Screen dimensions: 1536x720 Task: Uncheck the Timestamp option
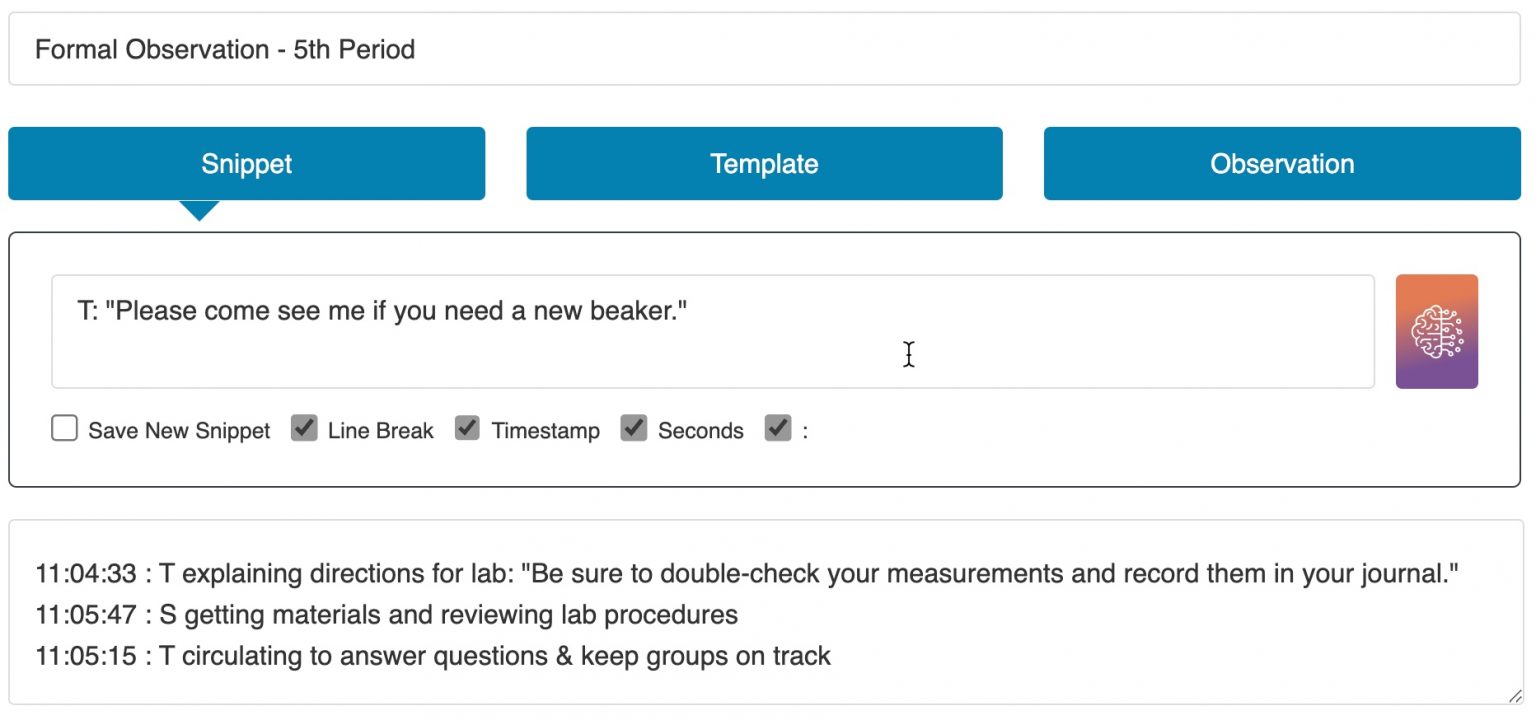coord(467,428)
